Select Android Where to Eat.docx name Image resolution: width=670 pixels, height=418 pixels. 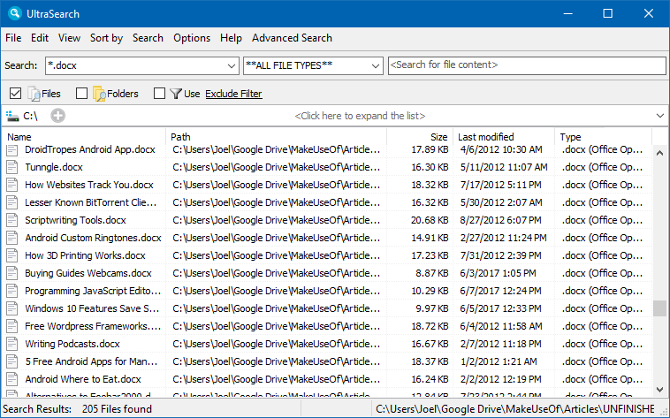(83, 379)
